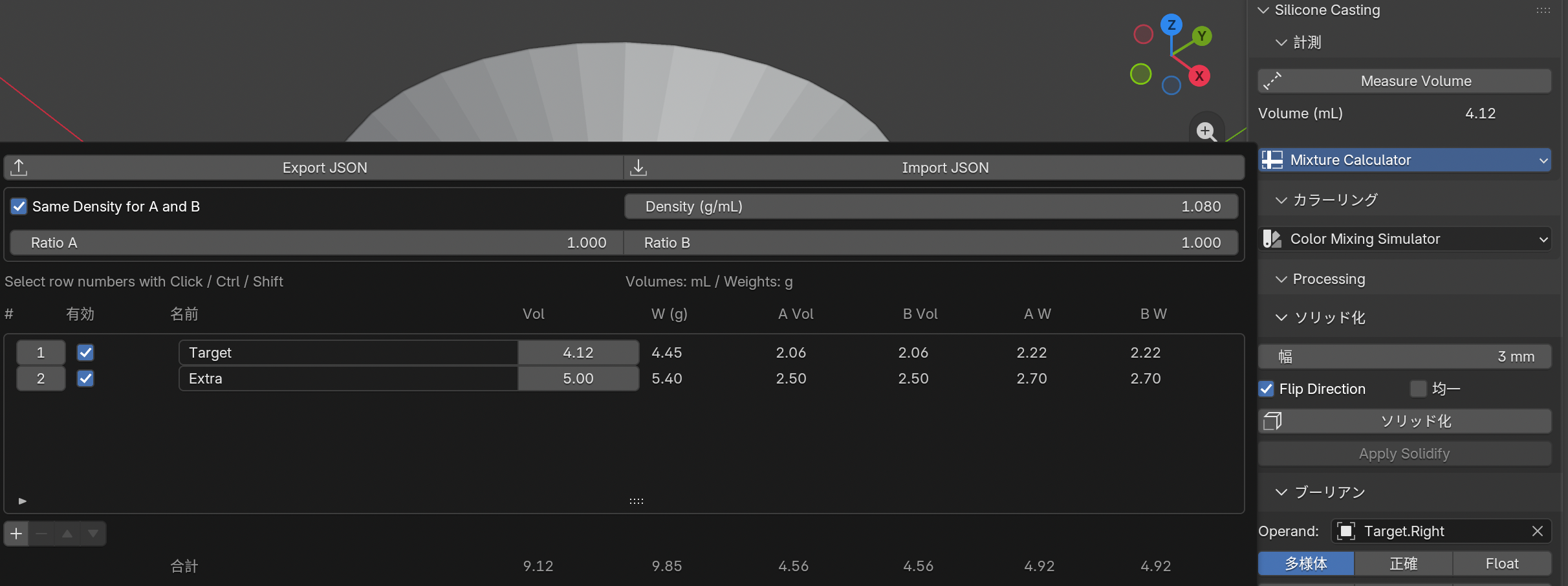Viewport: 1568px width, 586px height.
Task: Click the Mixture Calculator panel icon
Action: click(x=1272, y=160)
